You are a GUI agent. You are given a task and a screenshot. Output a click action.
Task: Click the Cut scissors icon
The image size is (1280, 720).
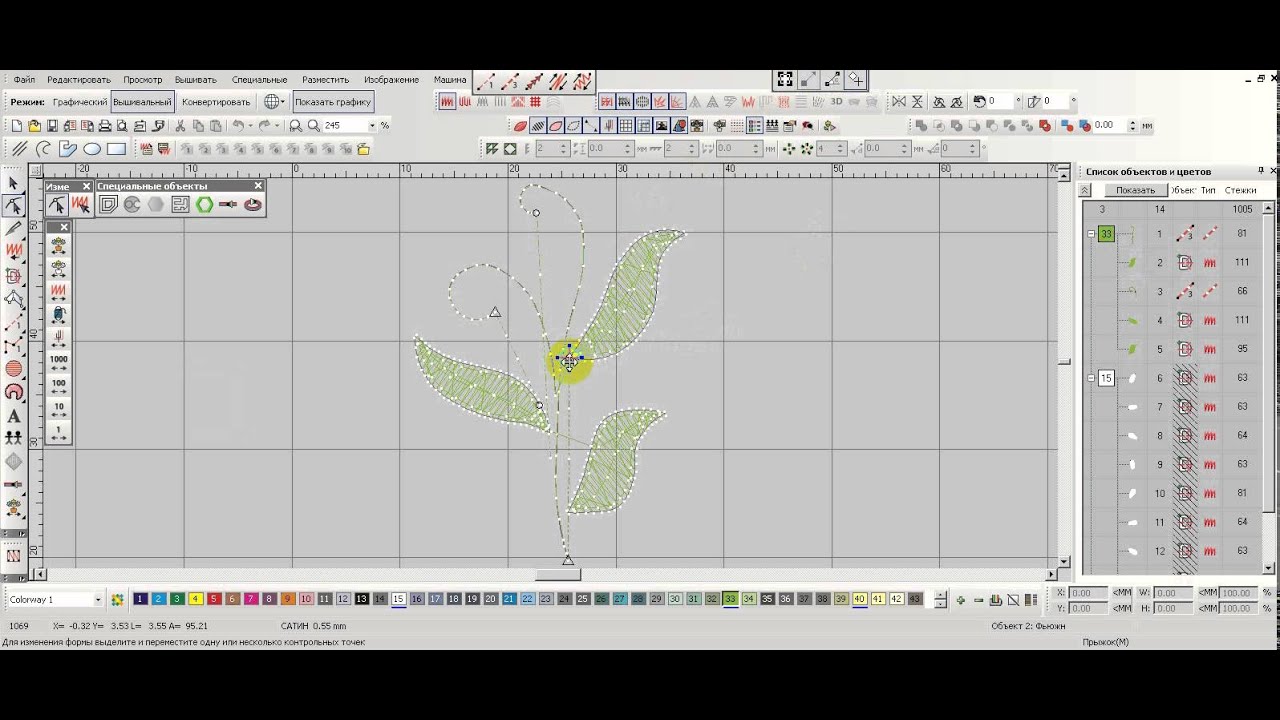coord(180,126)
